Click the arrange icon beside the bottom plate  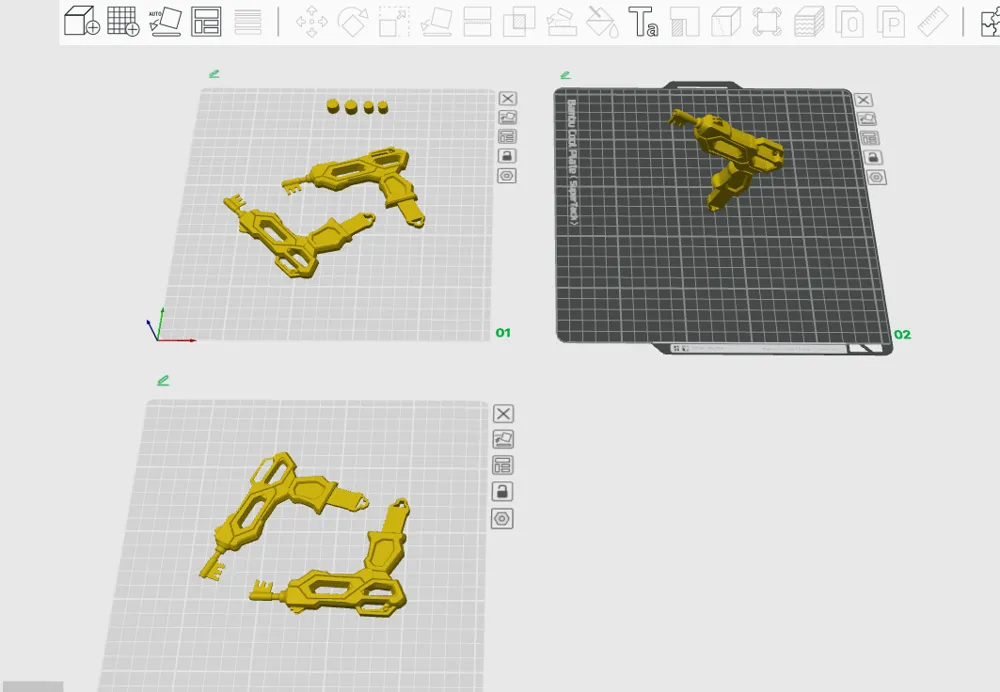pos(503,465)
